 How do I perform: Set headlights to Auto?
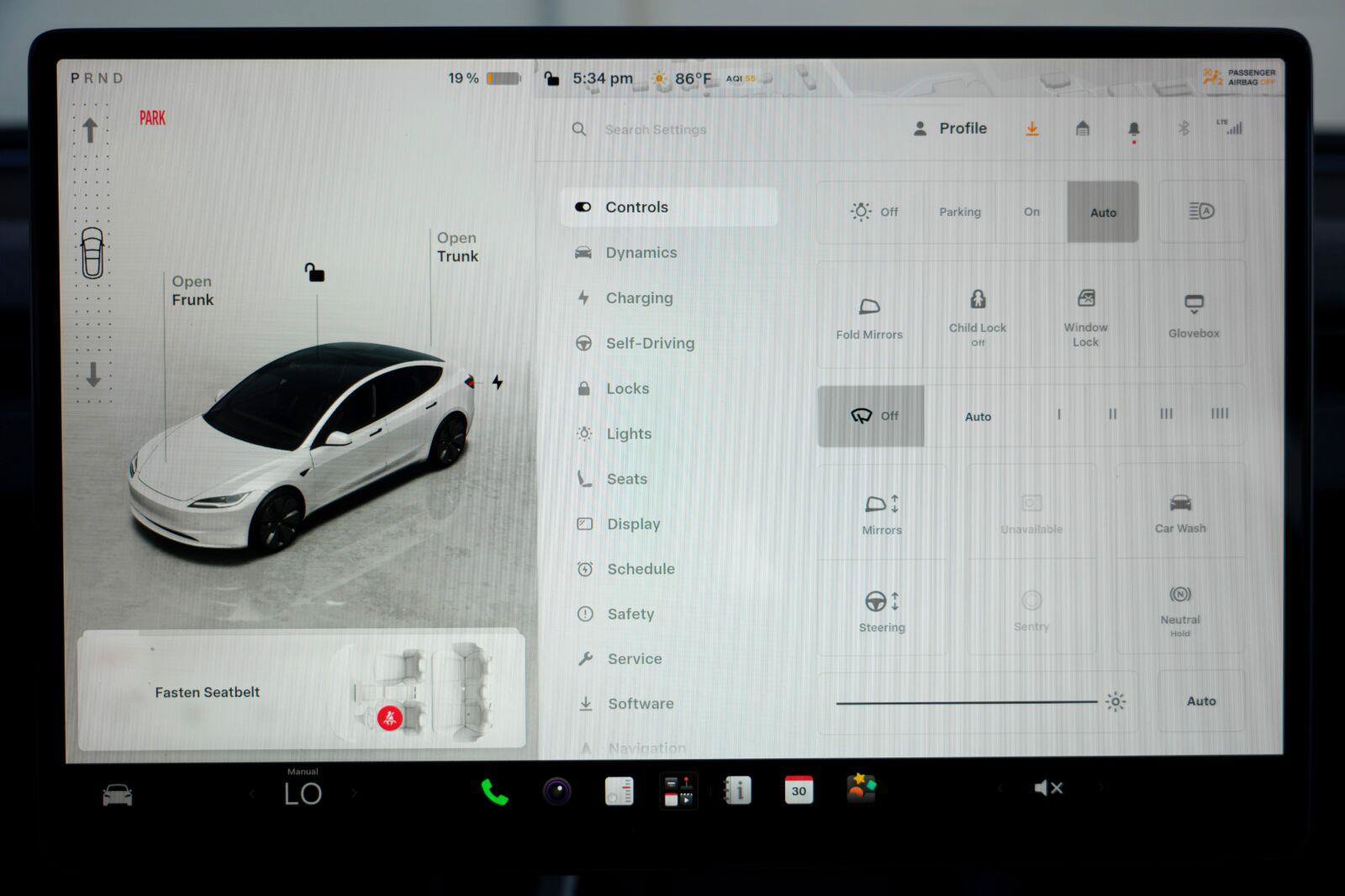pyautogui.click(x=1103, y=212)
